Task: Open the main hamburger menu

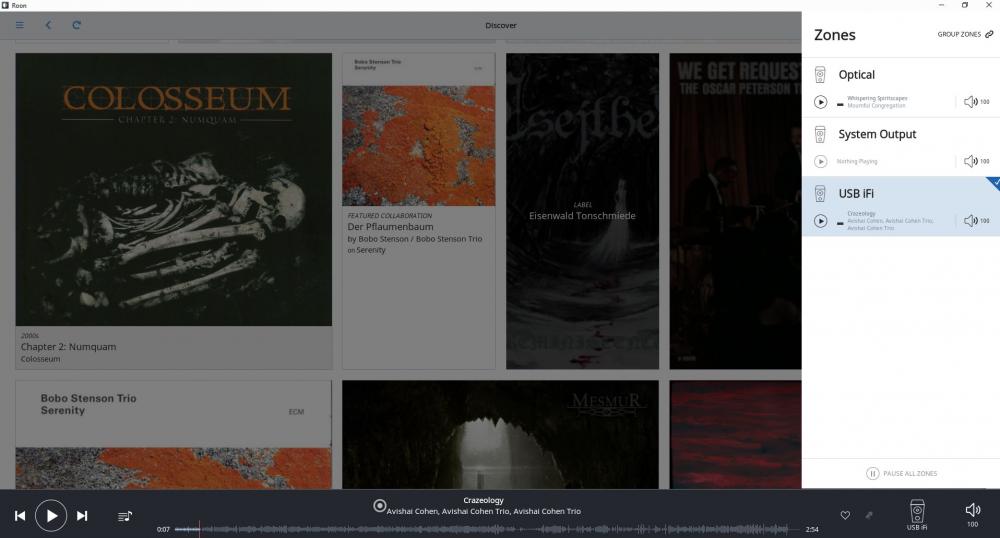Action: [20, 25]
